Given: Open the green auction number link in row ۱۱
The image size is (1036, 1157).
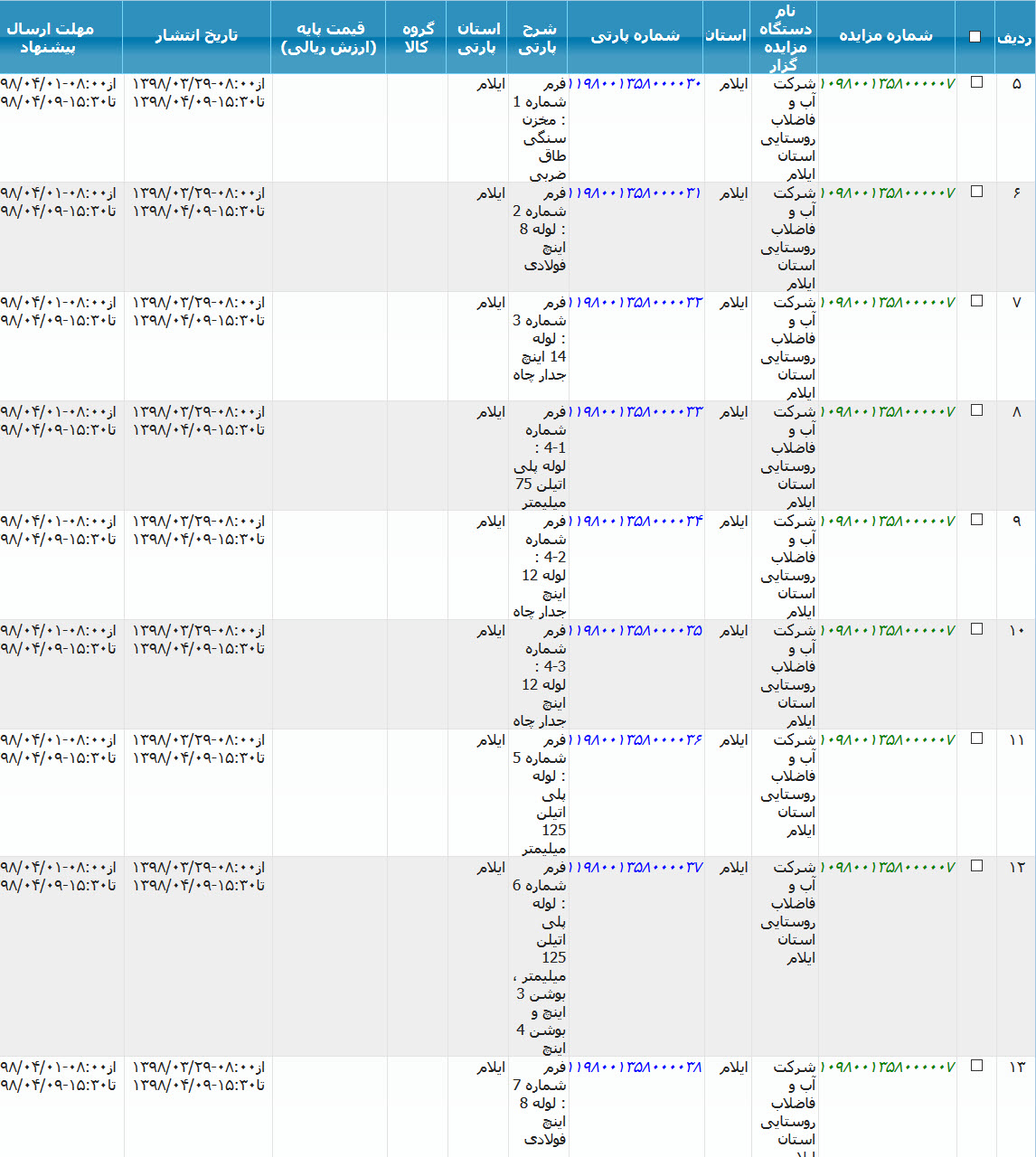Looking at the screenshot, I should coord(888,739).
